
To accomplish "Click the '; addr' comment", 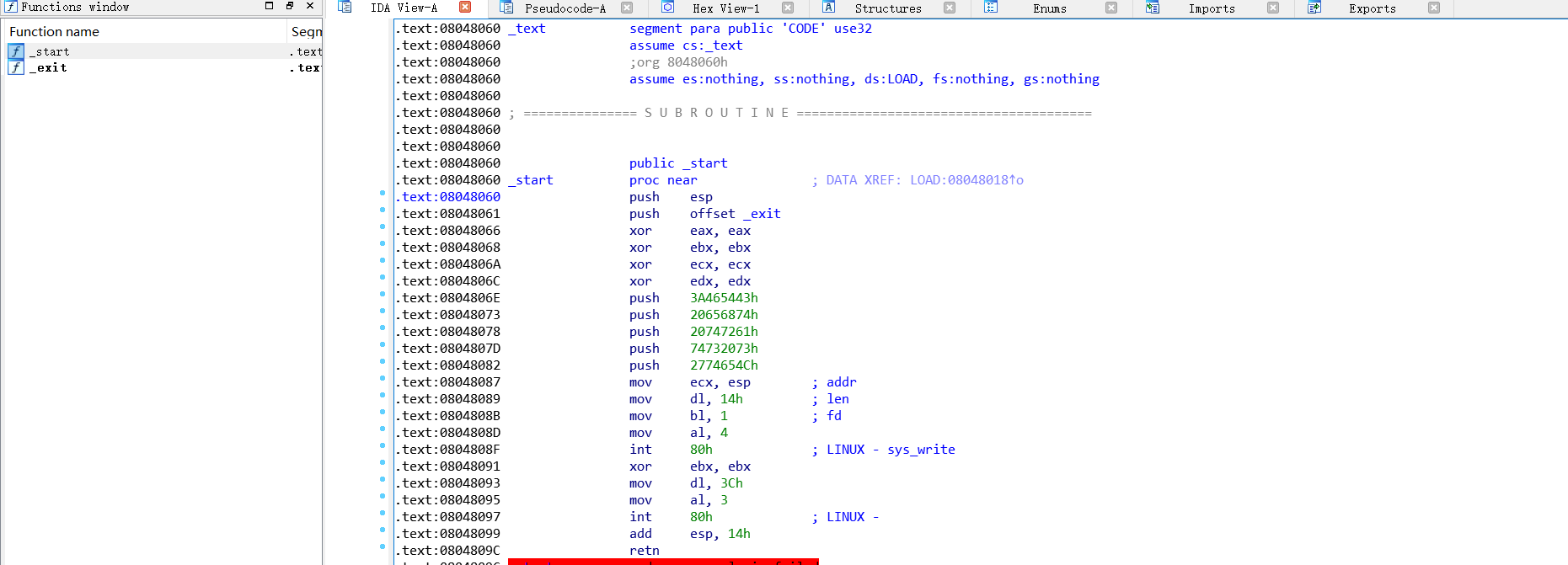I will 834,382.
